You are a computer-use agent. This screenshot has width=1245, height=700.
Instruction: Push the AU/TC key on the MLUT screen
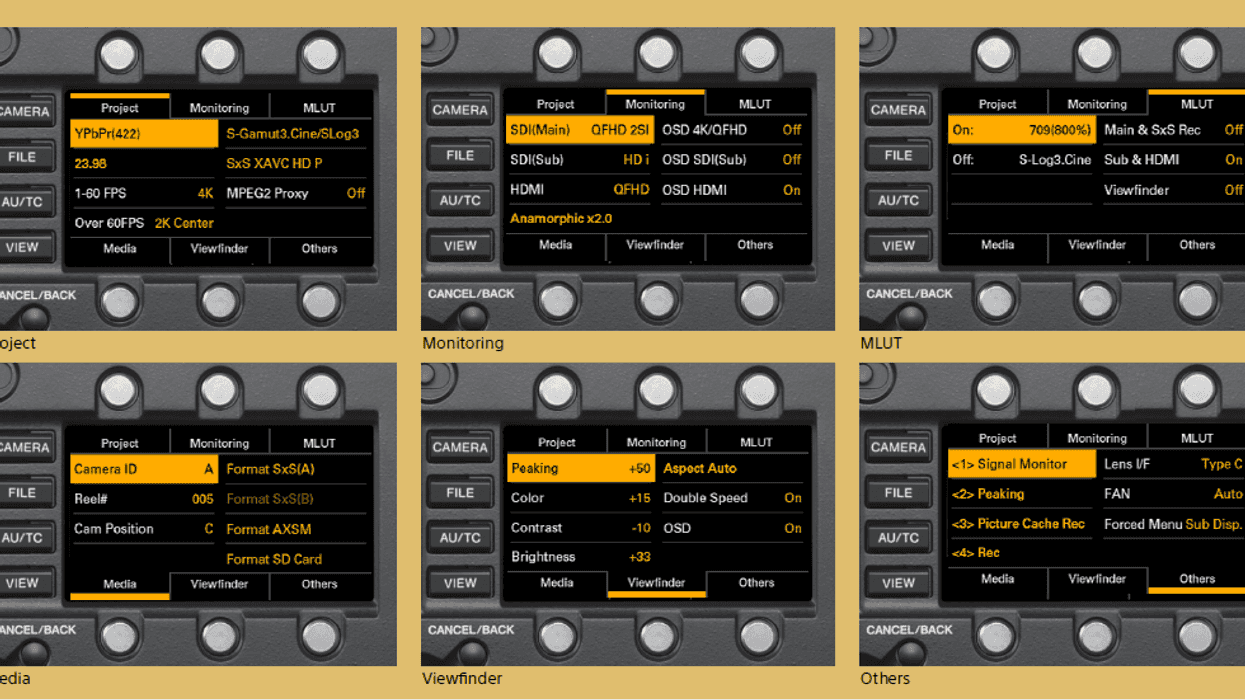(898, 200)
